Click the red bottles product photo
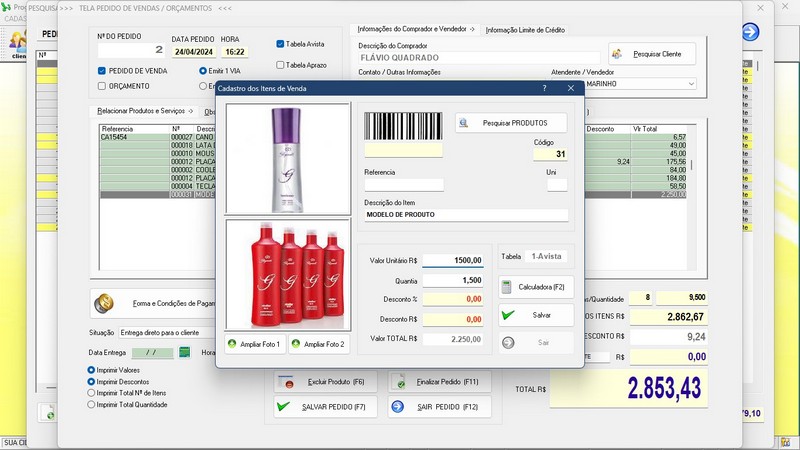This screenshot has height=450, width=800. pos(288,274)
